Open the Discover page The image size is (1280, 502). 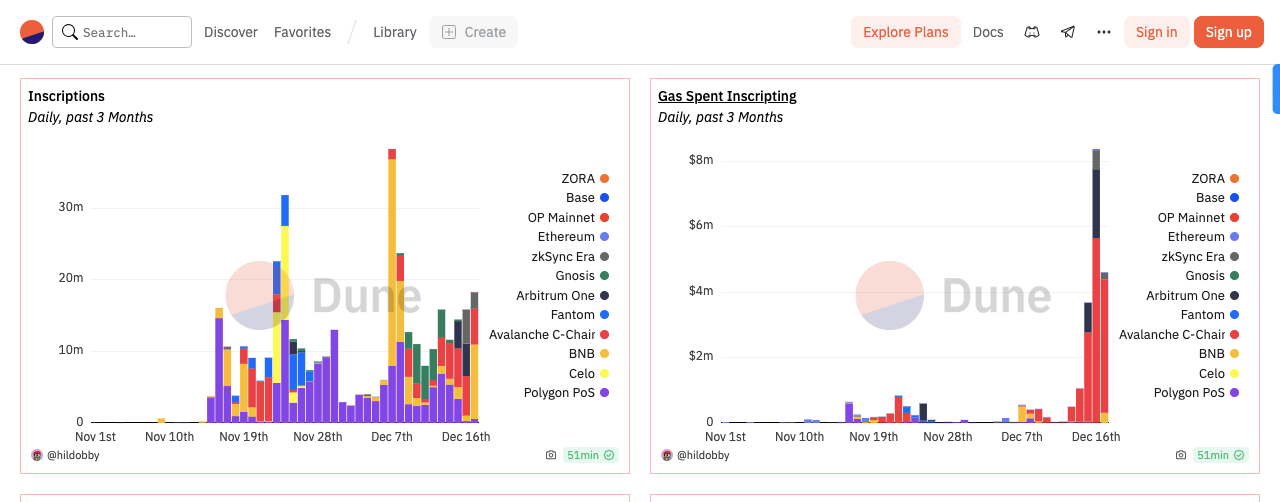[231, 32]
